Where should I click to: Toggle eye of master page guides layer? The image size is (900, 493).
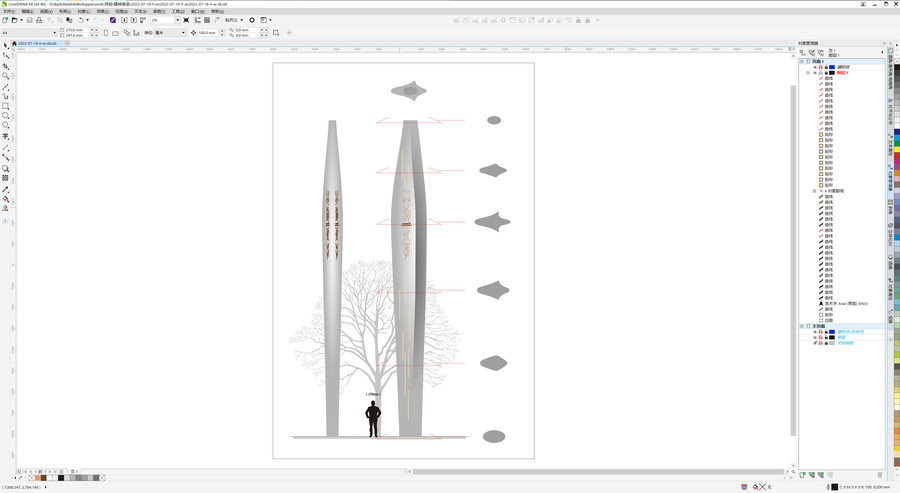[x=814, y=332]
